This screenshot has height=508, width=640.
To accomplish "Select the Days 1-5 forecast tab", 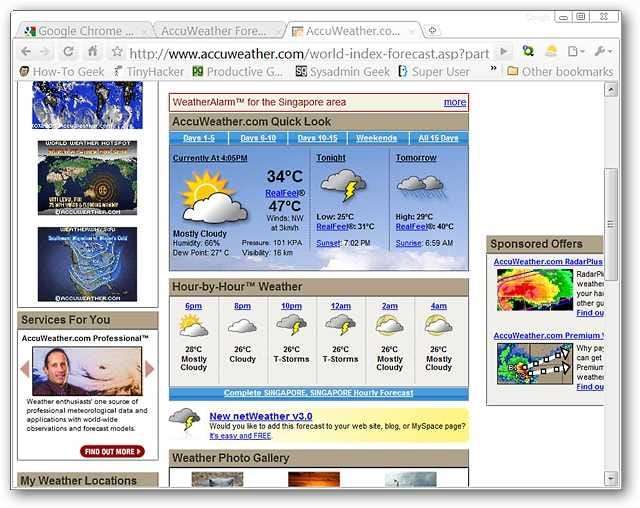I will coord(199,138).
